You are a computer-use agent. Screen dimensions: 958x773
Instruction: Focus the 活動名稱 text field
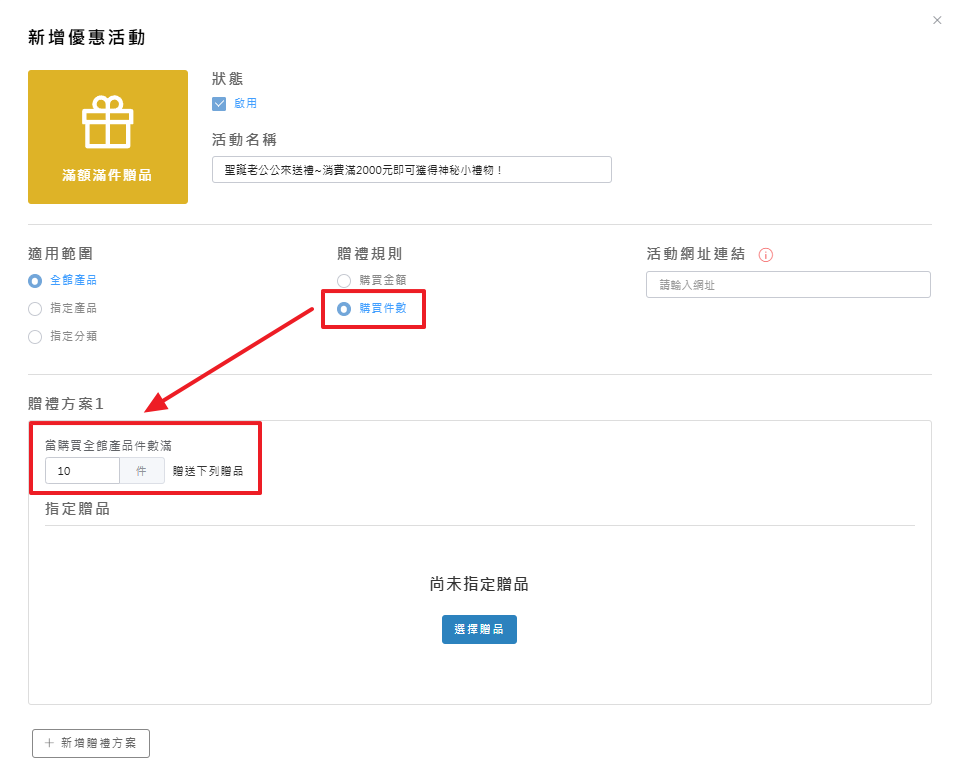411,170
